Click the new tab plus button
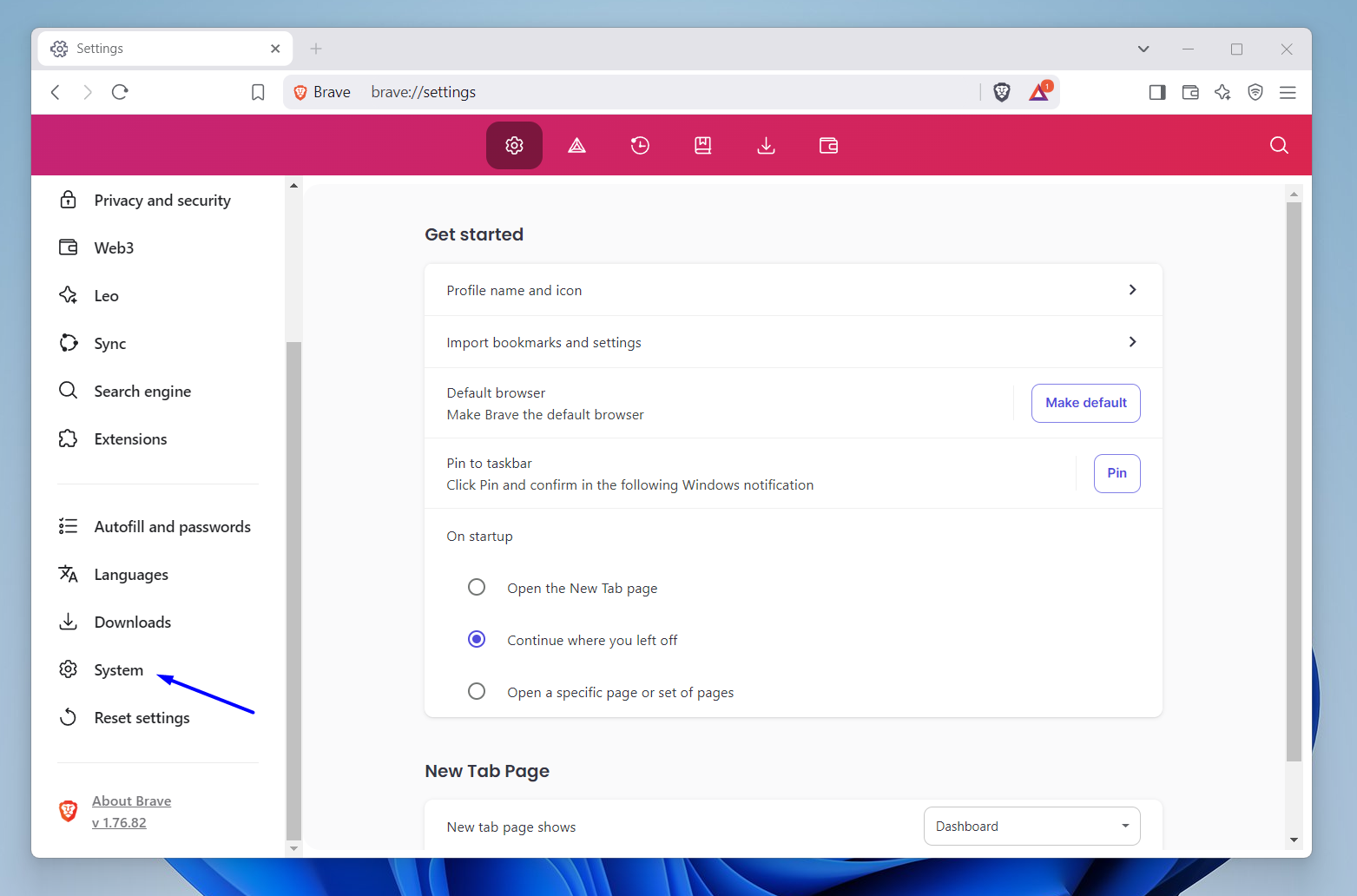 coord(316,49)
